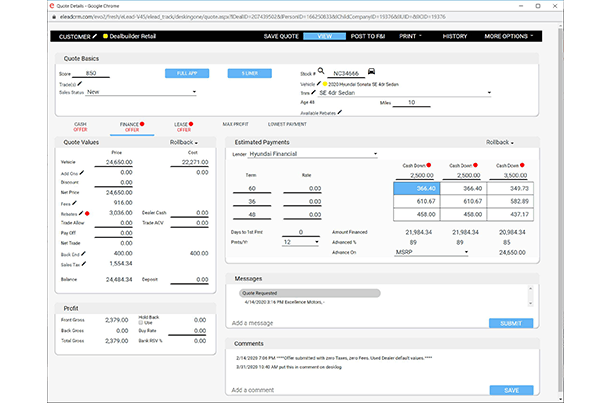Click the Discount input field
Image resolution: width=611 pixels, height=403 pixels.
coord(113,182)
